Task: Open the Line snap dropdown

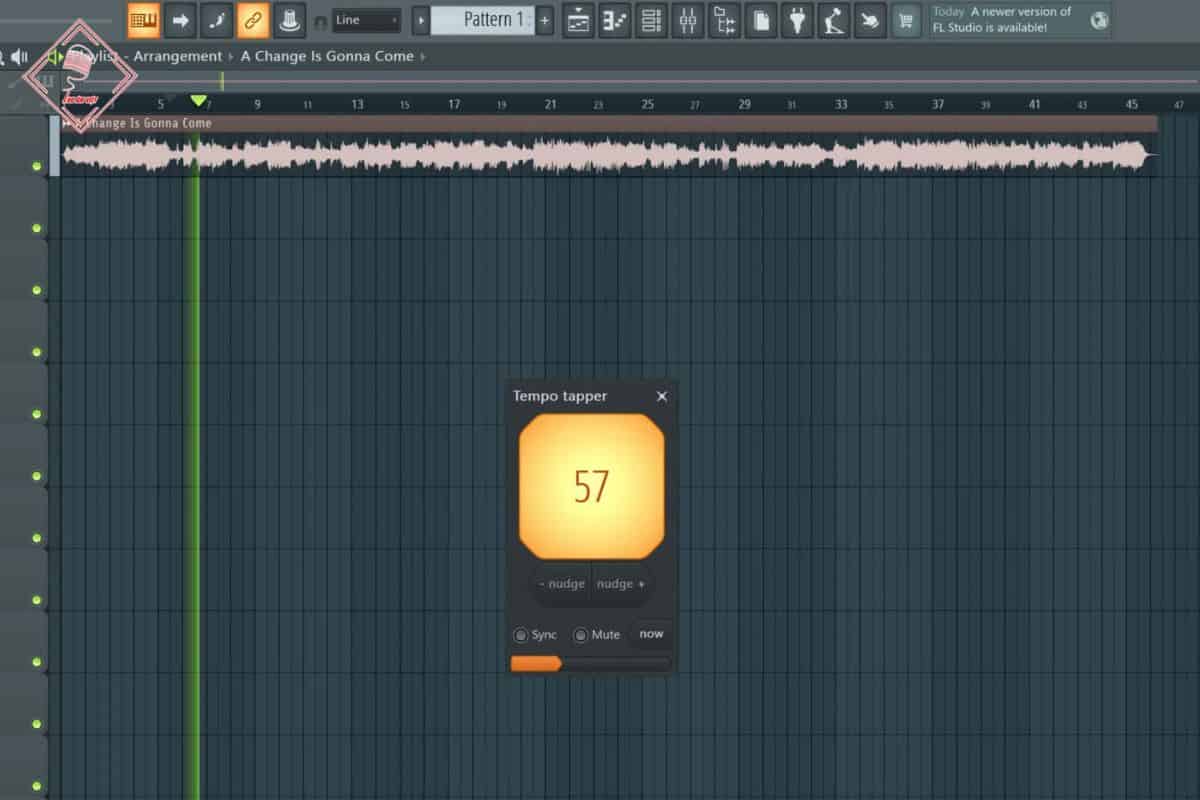Action: 366,19
